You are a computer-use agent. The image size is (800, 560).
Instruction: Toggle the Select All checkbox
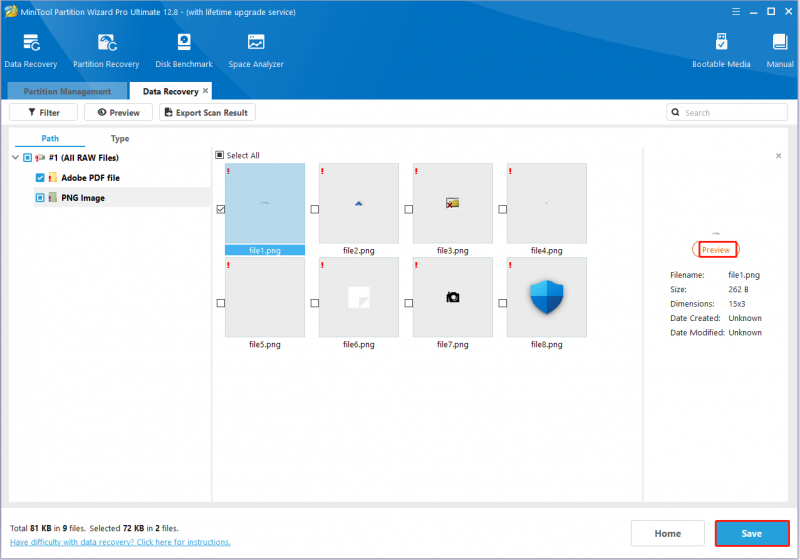[219, 155]
